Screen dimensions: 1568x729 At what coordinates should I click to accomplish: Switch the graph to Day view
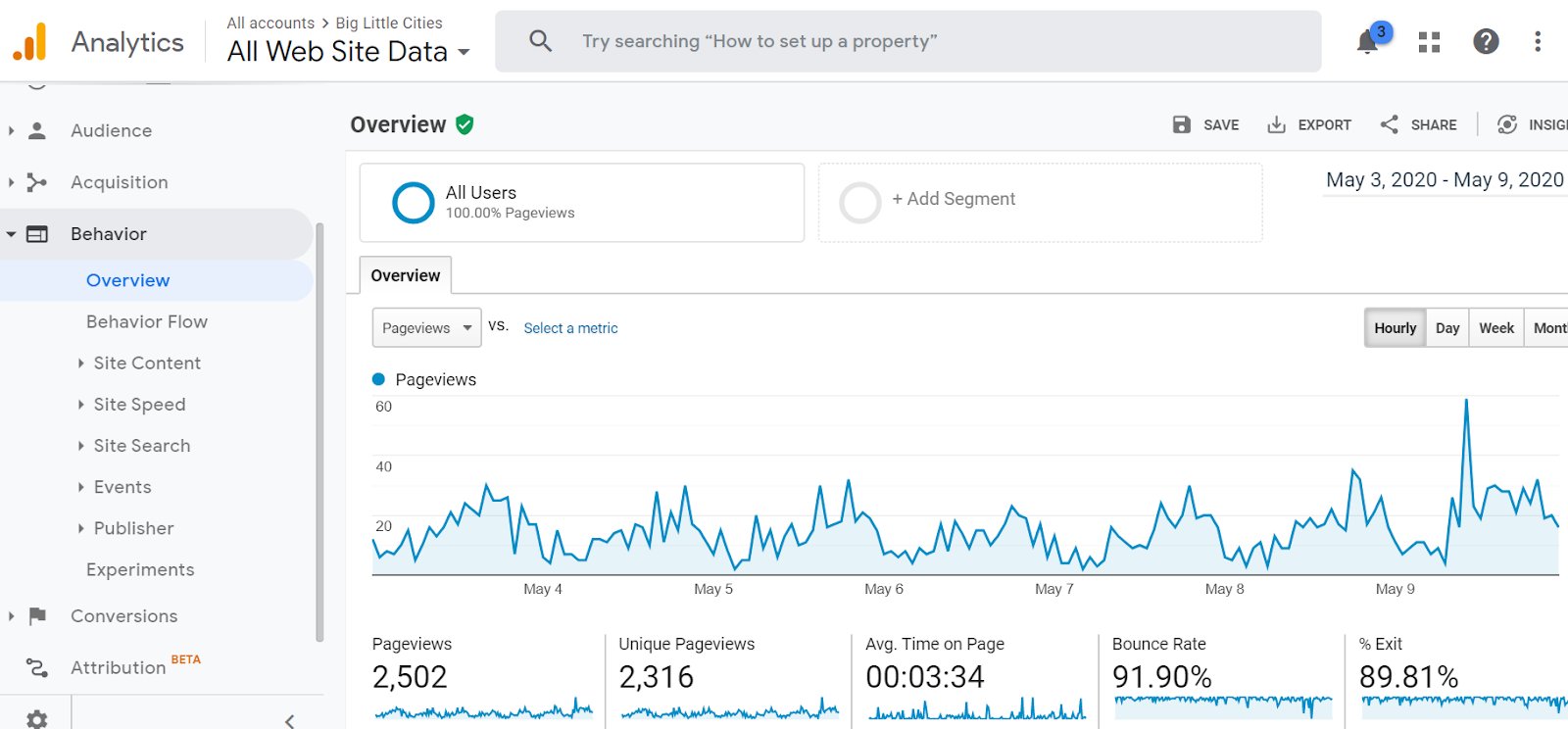tap(1447, 327)
